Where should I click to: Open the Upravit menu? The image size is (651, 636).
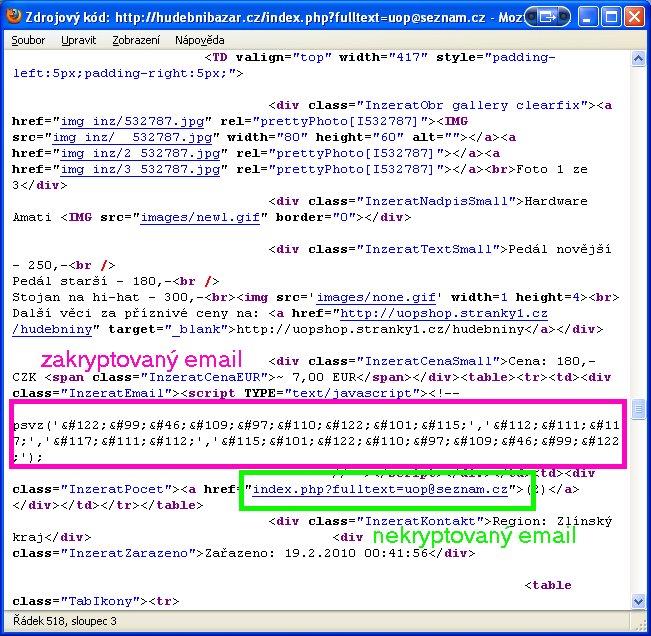[x=79, y=40]
